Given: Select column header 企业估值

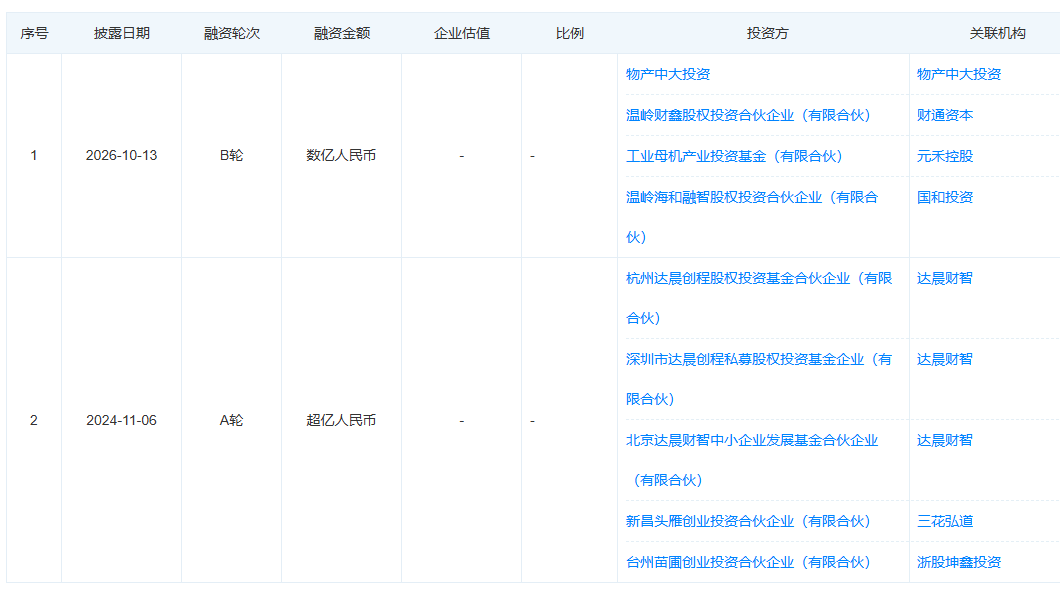Looking at the screenshot, I should point(462,33).
